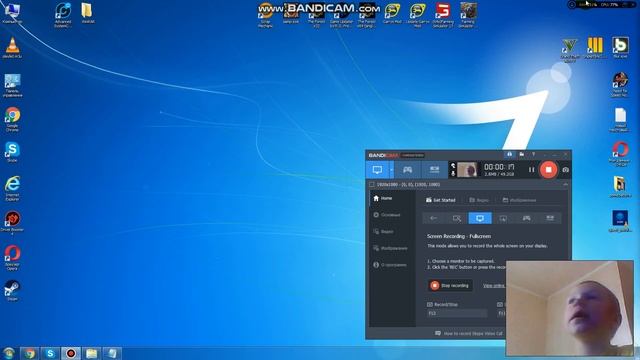640x360 pixels.
Task: Open Grand Theft Auto V desktop shortcut
Action: pyautogui.click(x=570, y=50)
